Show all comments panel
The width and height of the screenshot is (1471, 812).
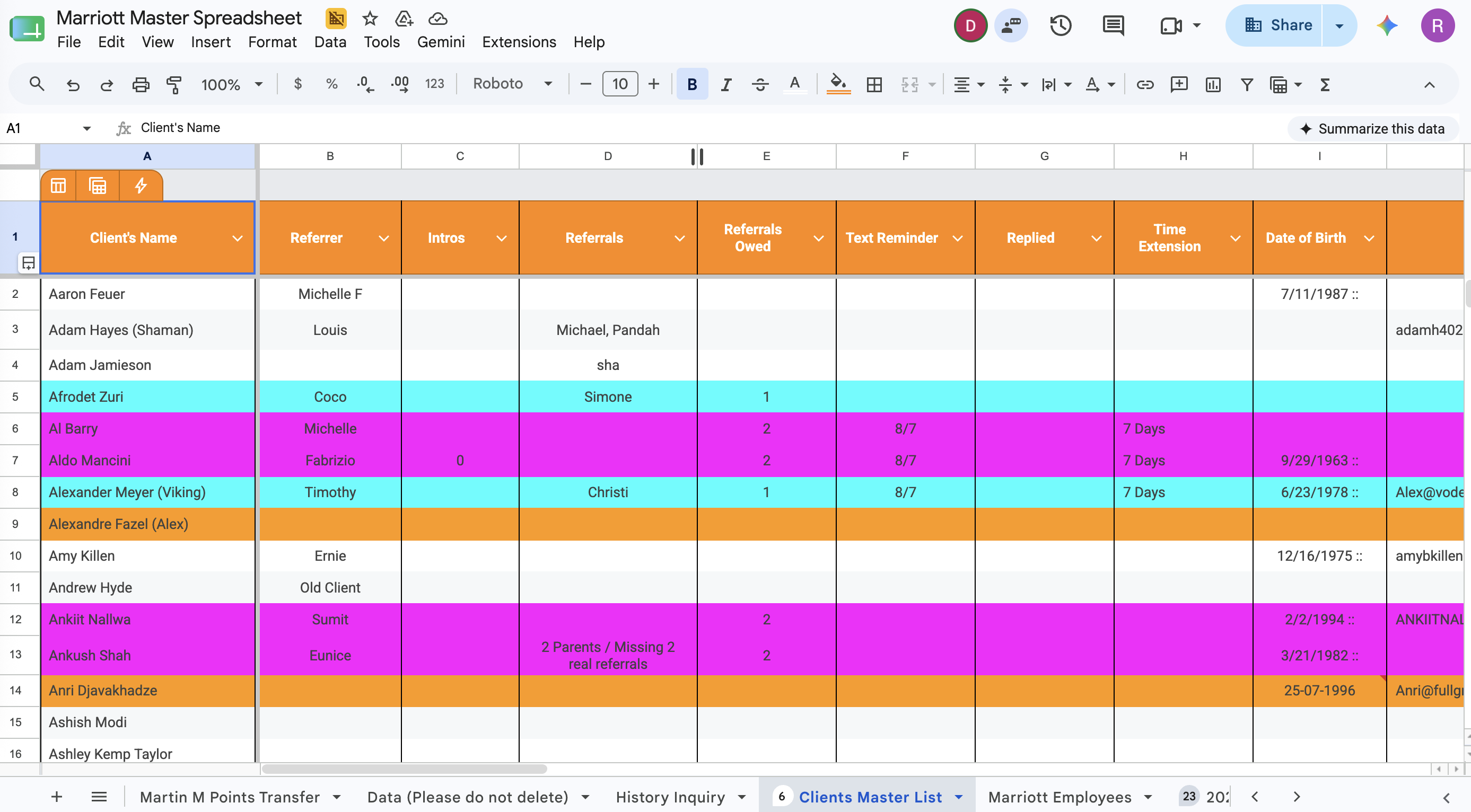pos(1114,25)
